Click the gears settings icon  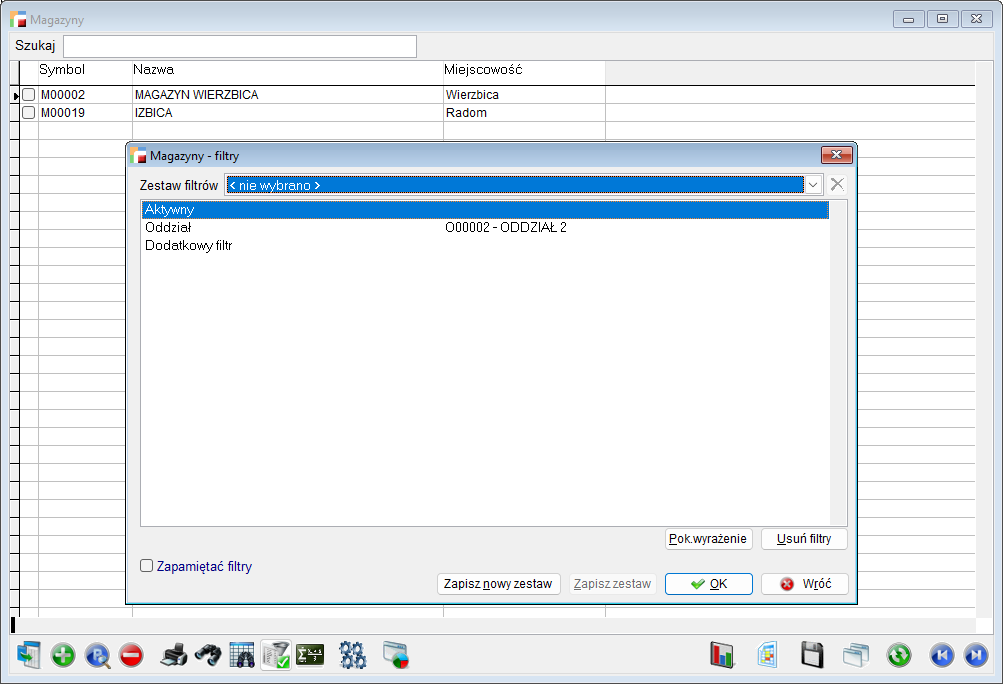pyautogui.click(x=353, y=656)
